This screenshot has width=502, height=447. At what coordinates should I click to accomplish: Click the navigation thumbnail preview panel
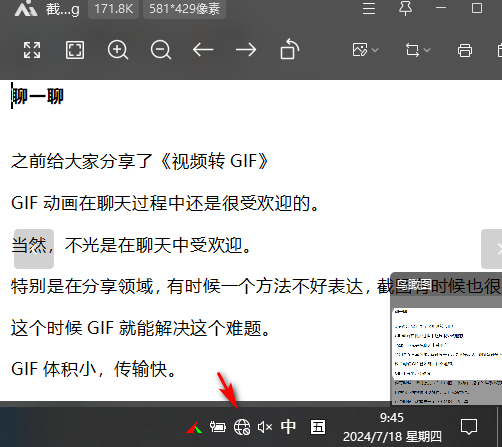coord(446,339)
